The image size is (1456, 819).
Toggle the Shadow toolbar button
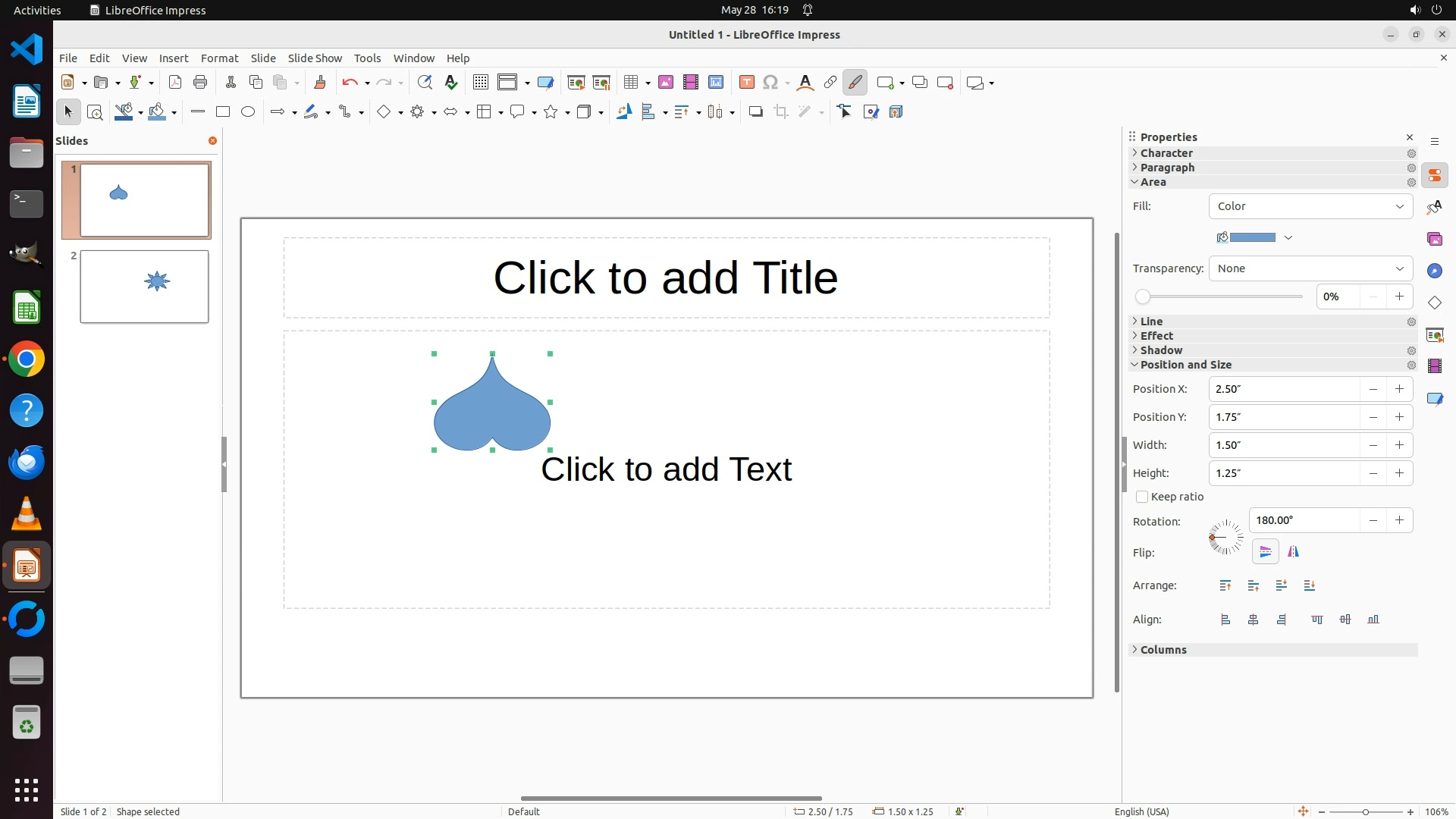click(x=755, y=112)
